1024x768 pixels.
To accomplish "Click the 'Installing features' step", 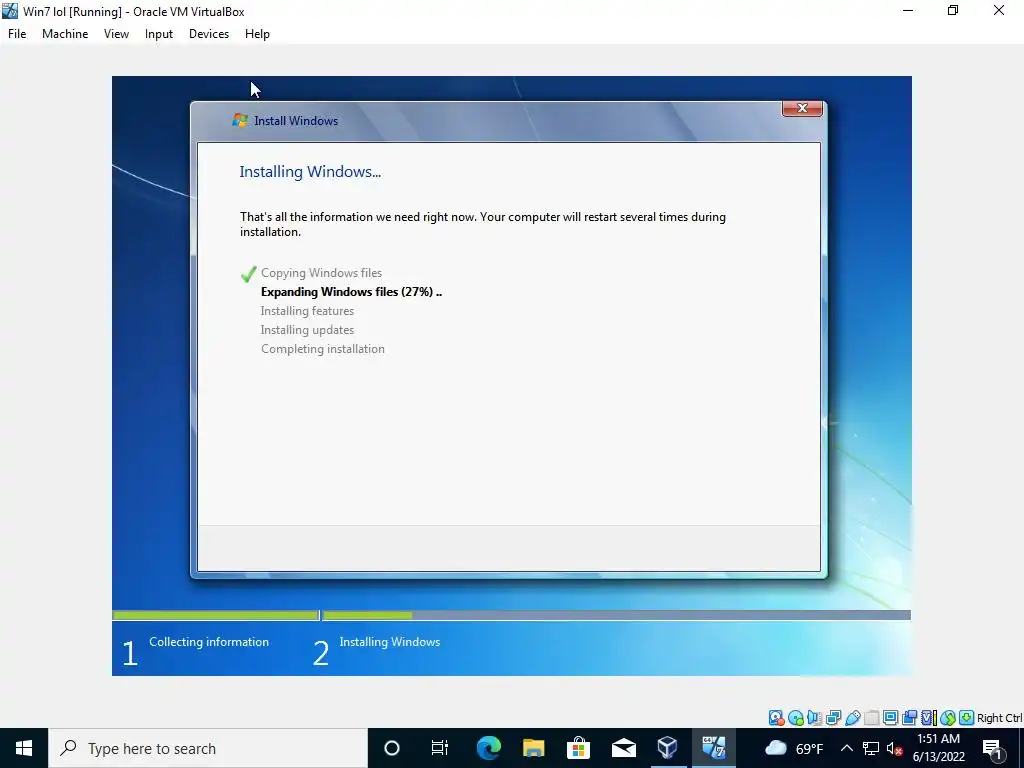I will pos(307,311).
